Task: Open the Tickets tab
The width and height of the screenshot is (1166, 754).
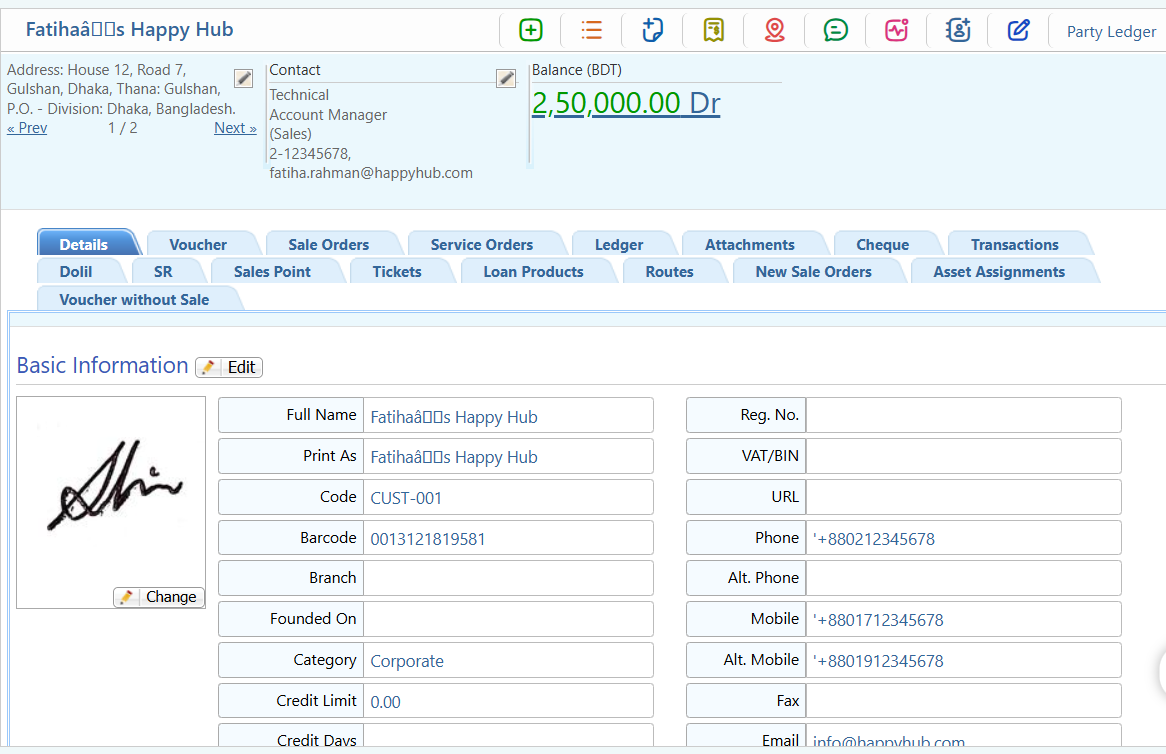Action: point(396,271)
